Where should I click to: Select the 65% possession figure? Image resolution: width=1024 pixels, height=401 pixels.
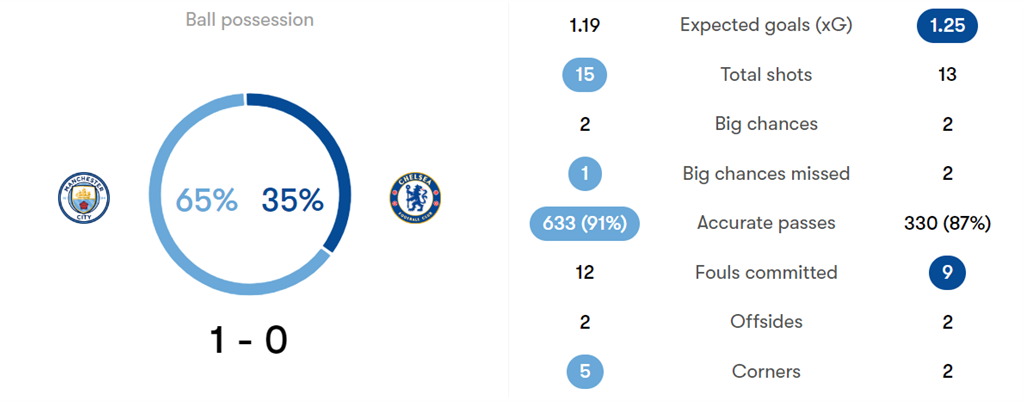pos(207,200)
